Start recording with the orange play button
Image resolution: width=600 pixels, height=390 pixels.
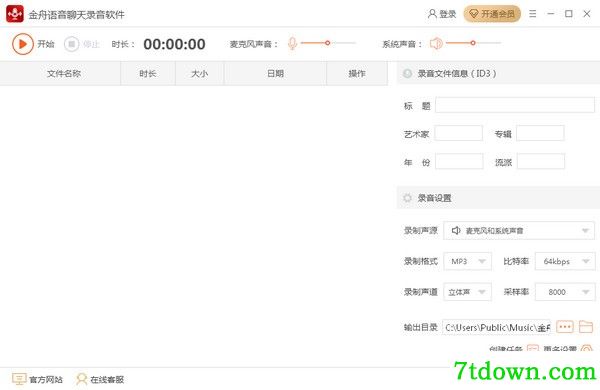click(23, 44)
